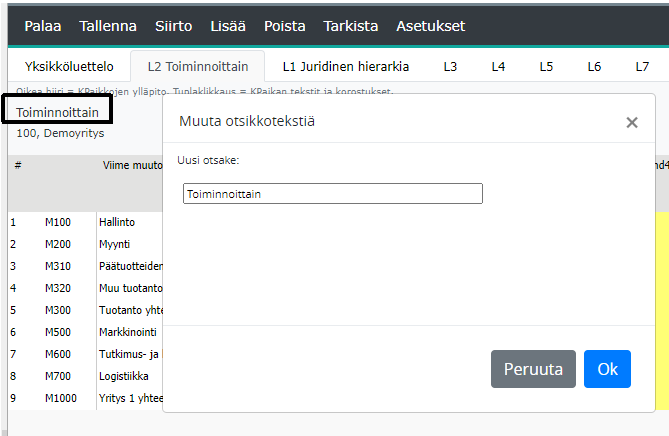The image size is (669, 436).
Task: Close the Muuta otsikkotekstiä dialog
Action: coord(631,122)
